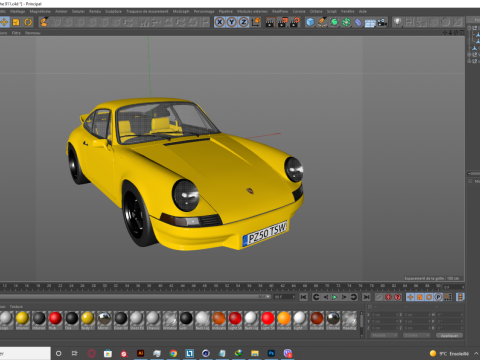The image size is (480, 360).
Task: Open Chrome from the taskbar
Action: [x=173, y=353]
